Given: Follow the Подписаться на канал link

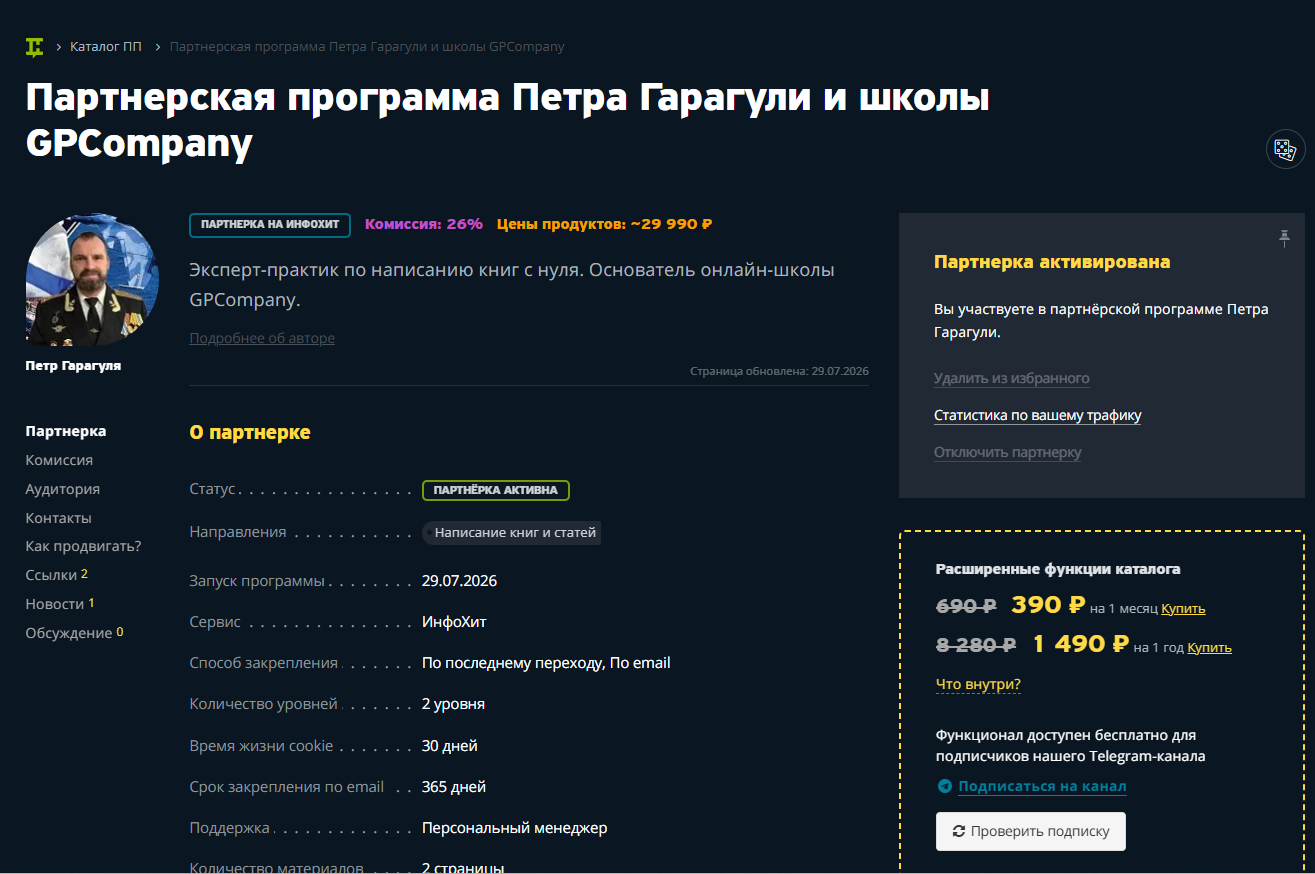Looking at the screenshot, I should click(x=1042, y=786).
